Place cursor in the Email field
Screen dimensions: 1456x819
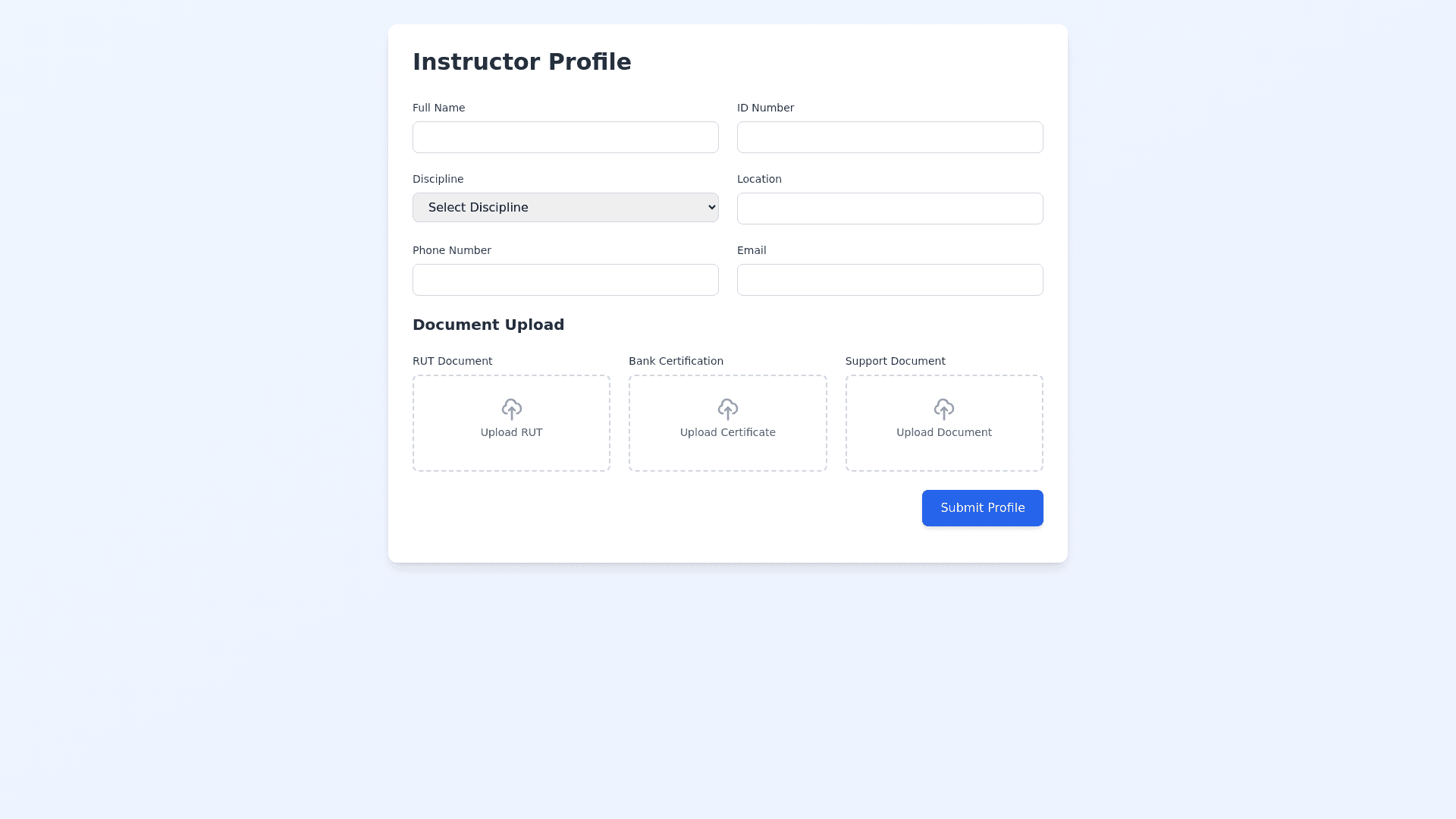tap(890, 280)
